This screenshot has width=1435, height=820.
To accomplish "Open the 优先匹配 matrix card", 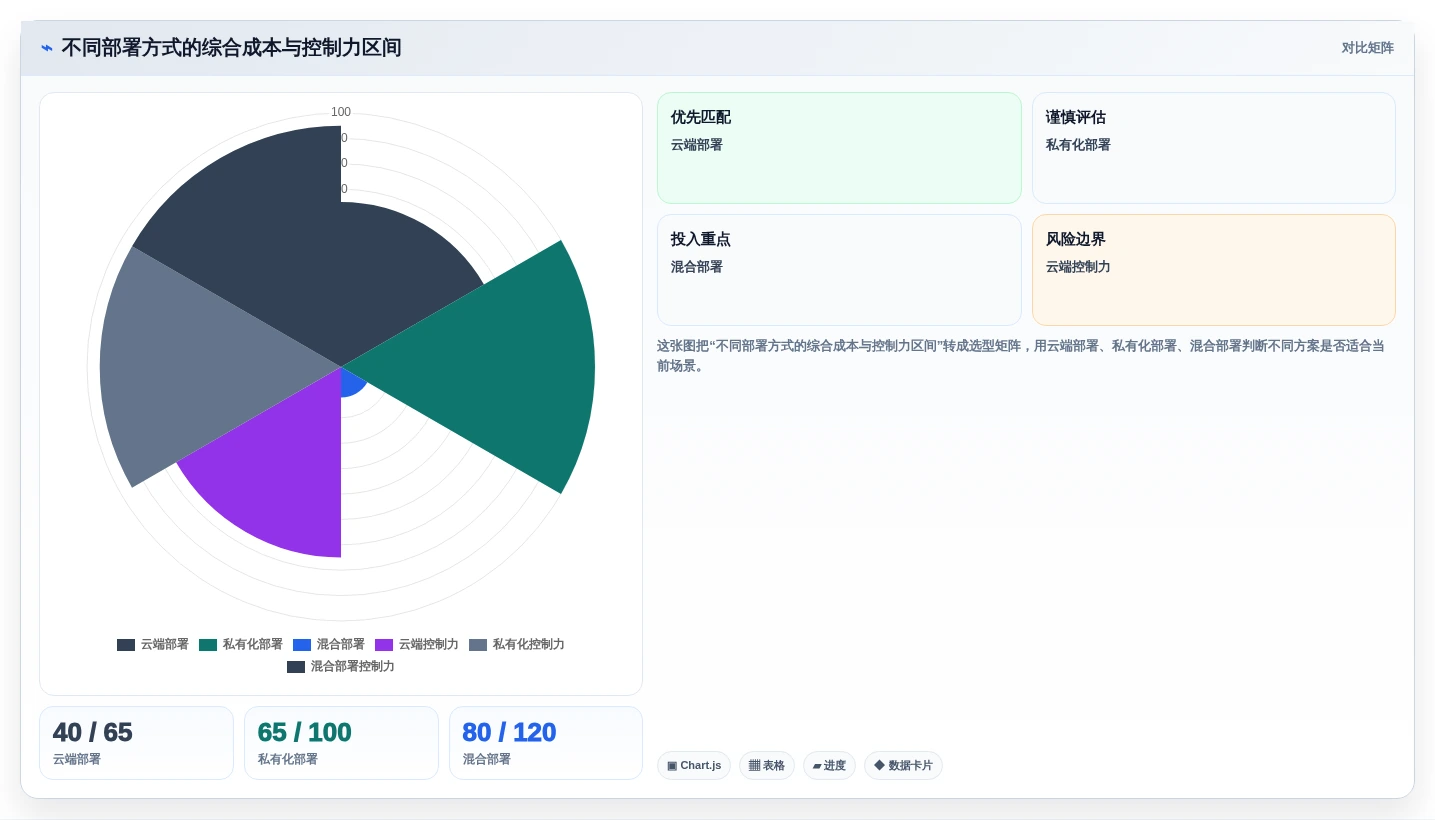I will point(839,148).
